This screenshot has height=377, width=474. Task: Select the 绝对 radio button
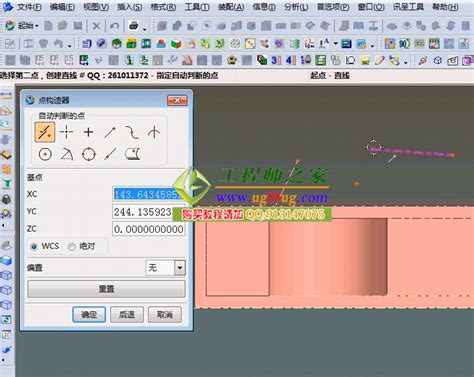click(71, 247)
